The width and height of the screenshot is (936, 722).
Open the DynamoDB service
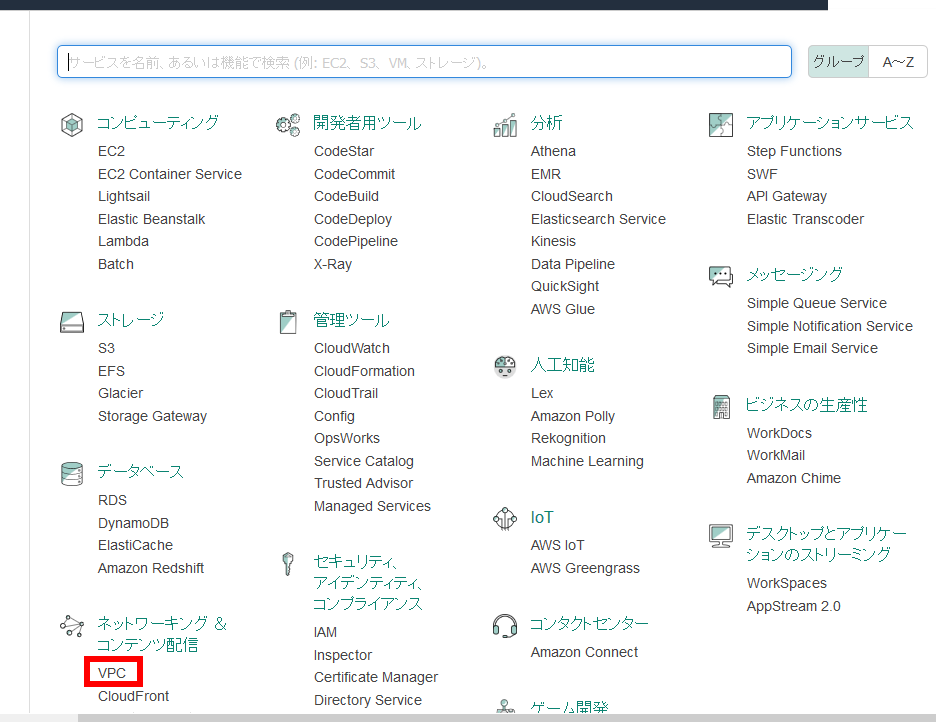click(x=134, y=523)
